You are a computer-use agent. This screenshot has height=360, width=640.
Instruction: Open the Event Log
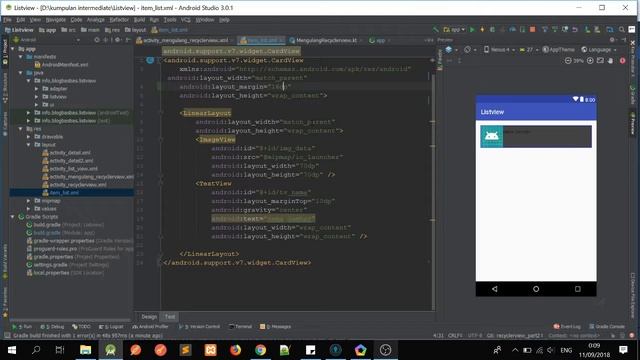tap(567, 327)
